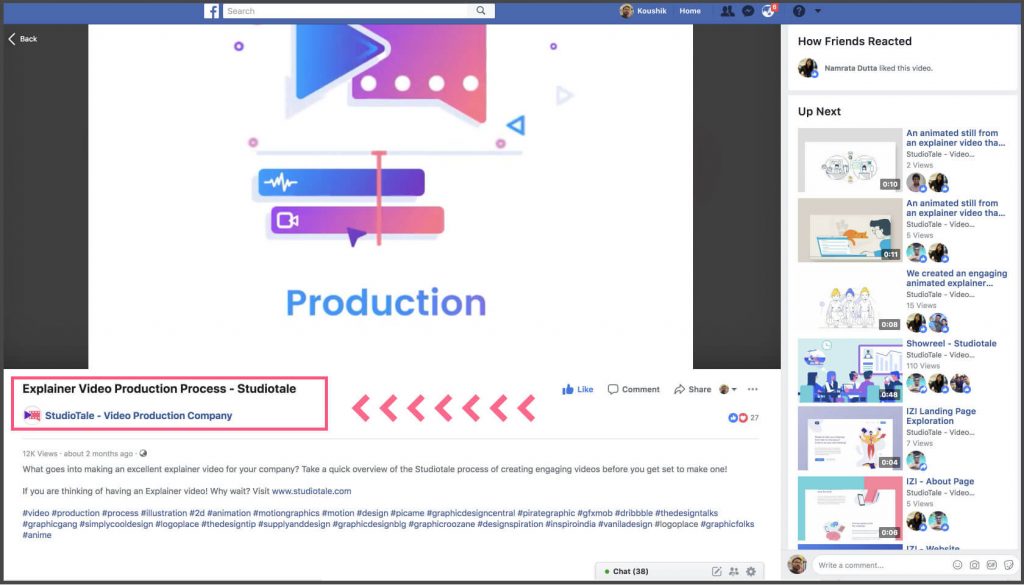Open the notifications globe icon
Screen dimensions: 1024x585
click(768, 11)
